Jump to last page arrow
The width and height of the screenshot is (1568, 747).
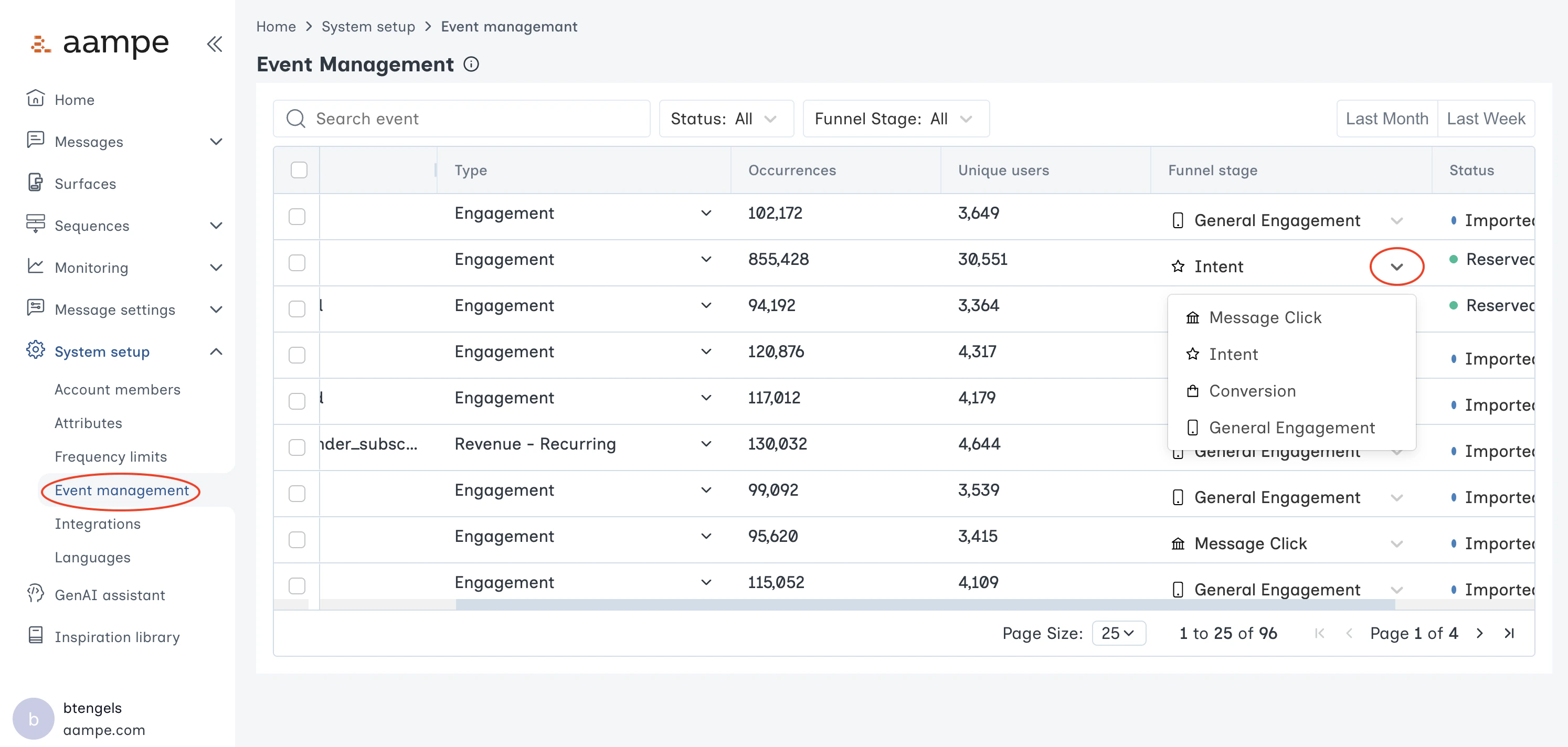1509,633
